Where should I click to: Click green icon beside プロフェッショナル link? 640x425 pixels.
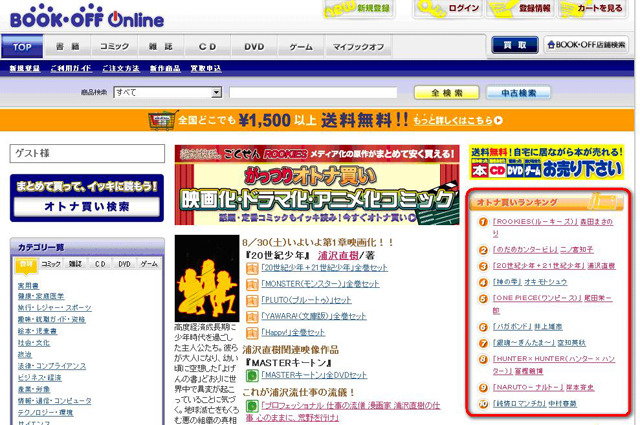coord(252,406)
